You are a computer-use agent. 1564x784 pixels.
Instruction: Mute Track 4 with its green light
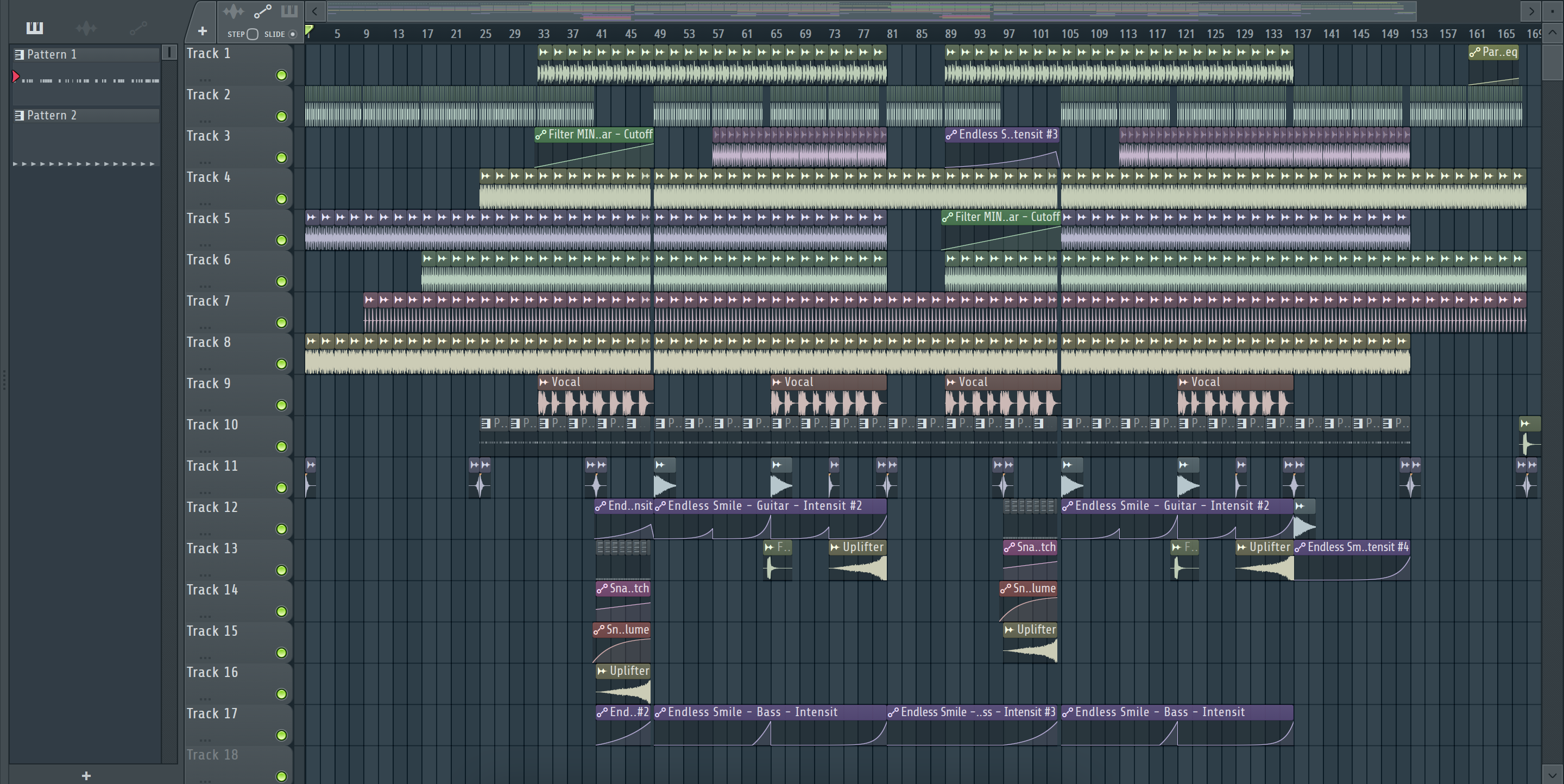(281, 199)
